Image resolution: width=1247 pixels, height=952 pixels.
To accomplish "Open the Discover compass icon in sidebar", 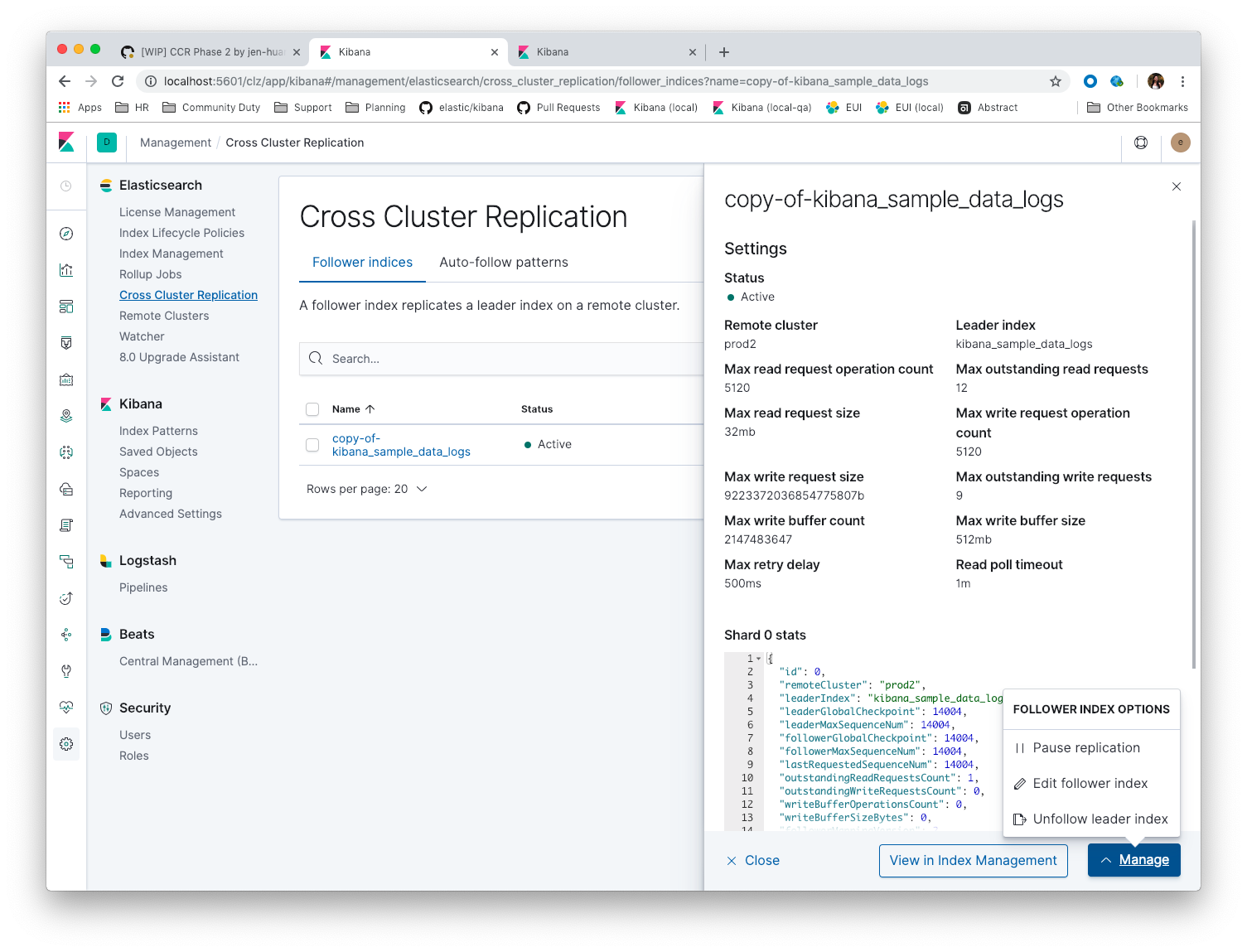I will (x=66, y=234).
